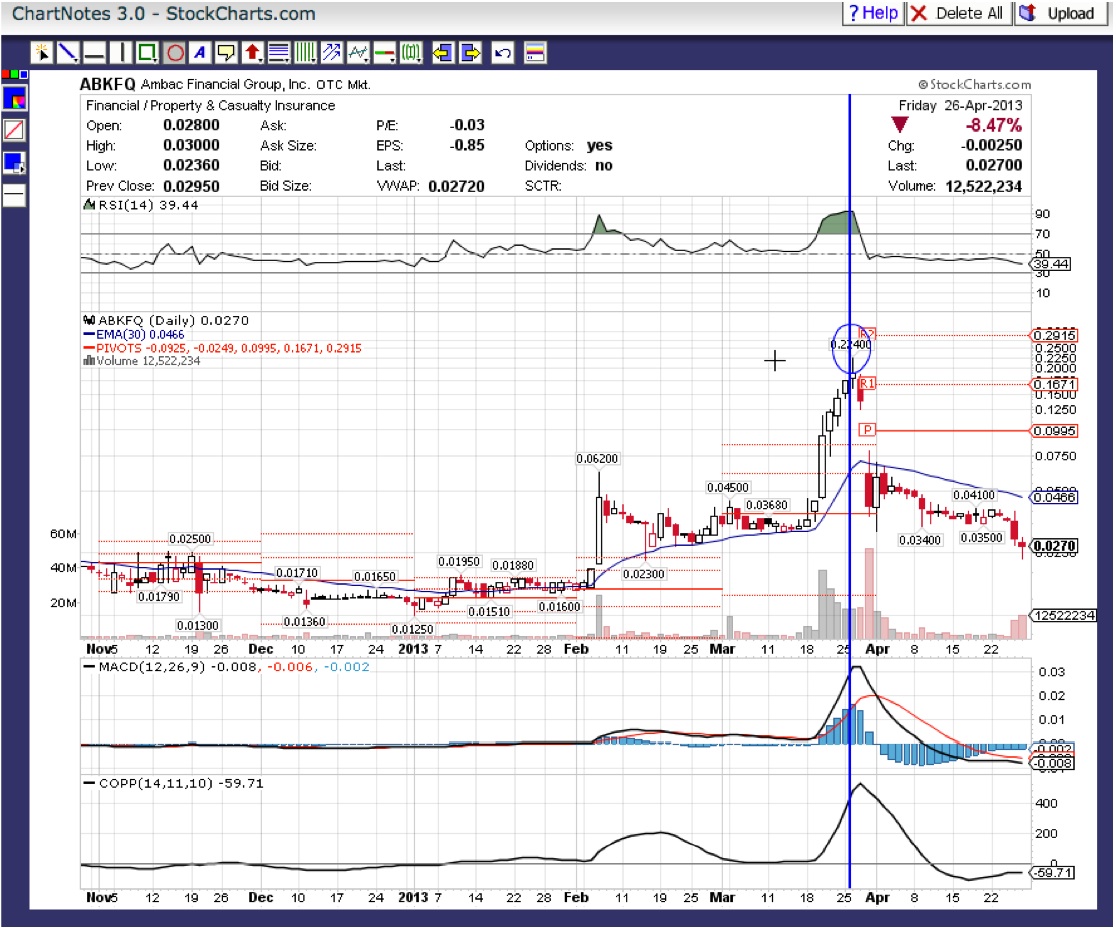
Task: Expand the horizontal Fibonacci lines dropdown arrow
Action: click(288, 59)
